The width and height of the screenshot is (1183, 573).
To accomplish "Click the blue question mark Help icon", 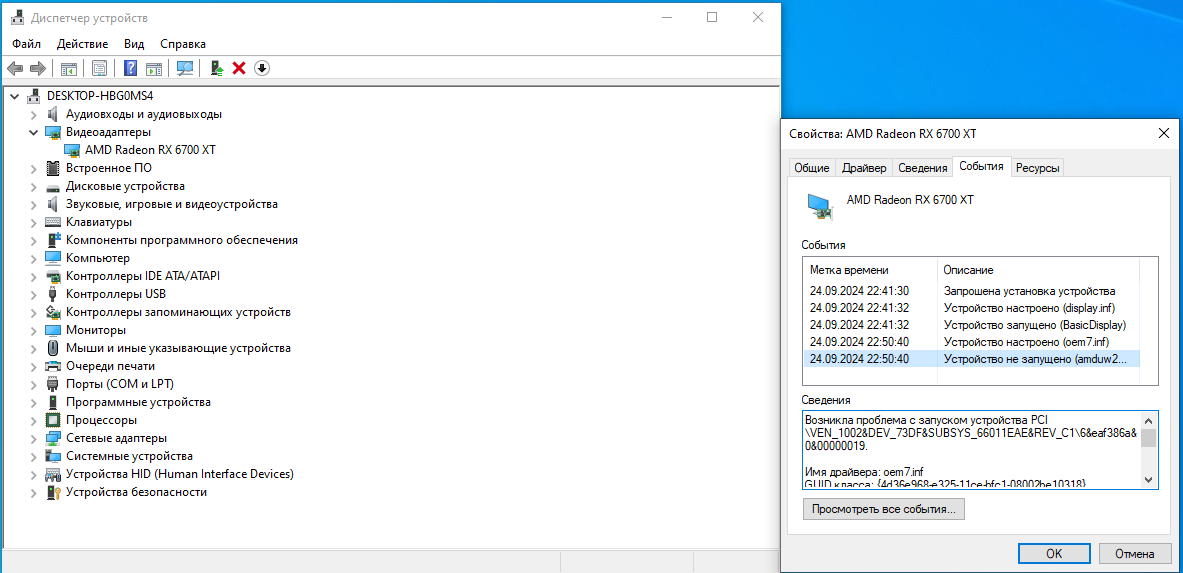I will pos(131,69).
